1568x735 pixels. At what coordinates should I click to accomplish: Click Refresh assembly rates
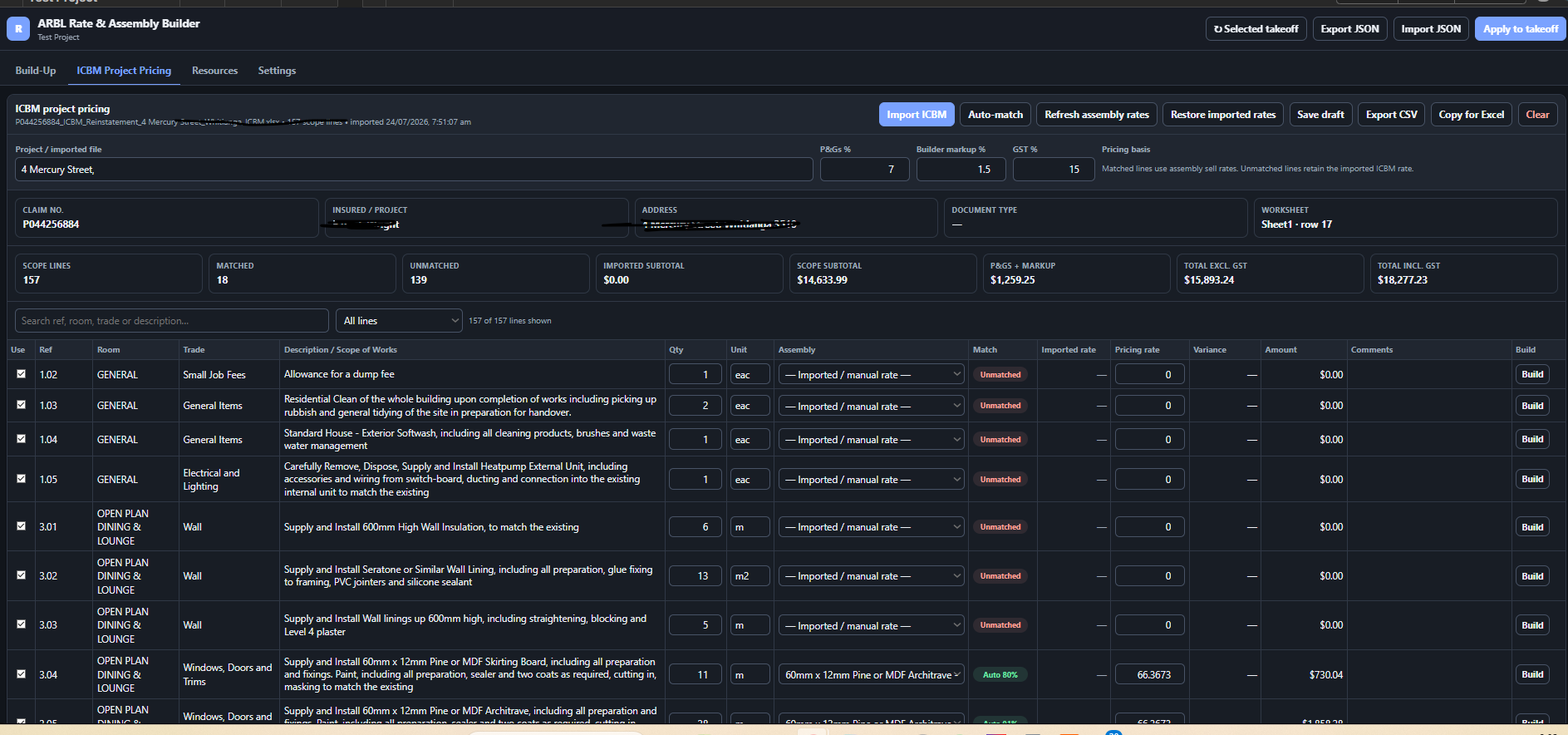tap(1097, 115)
